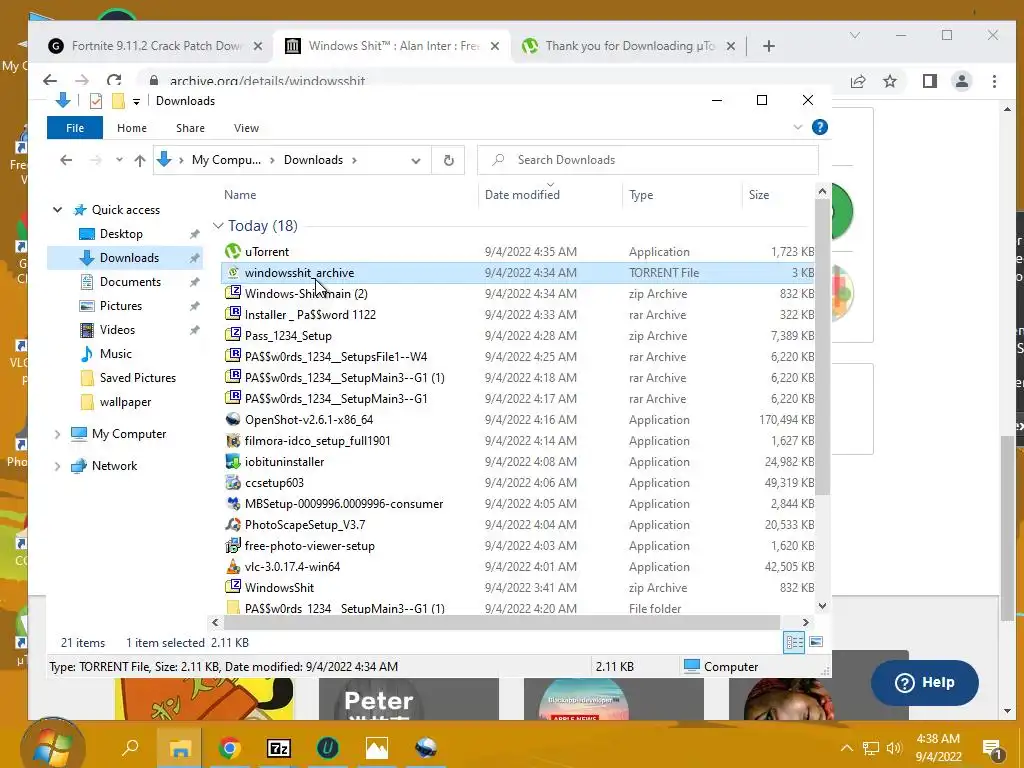The width and height of the screenshot is (1024, 768).
Task: Click the free-photo-viewer-setup icon
Action: pos(233,545)
